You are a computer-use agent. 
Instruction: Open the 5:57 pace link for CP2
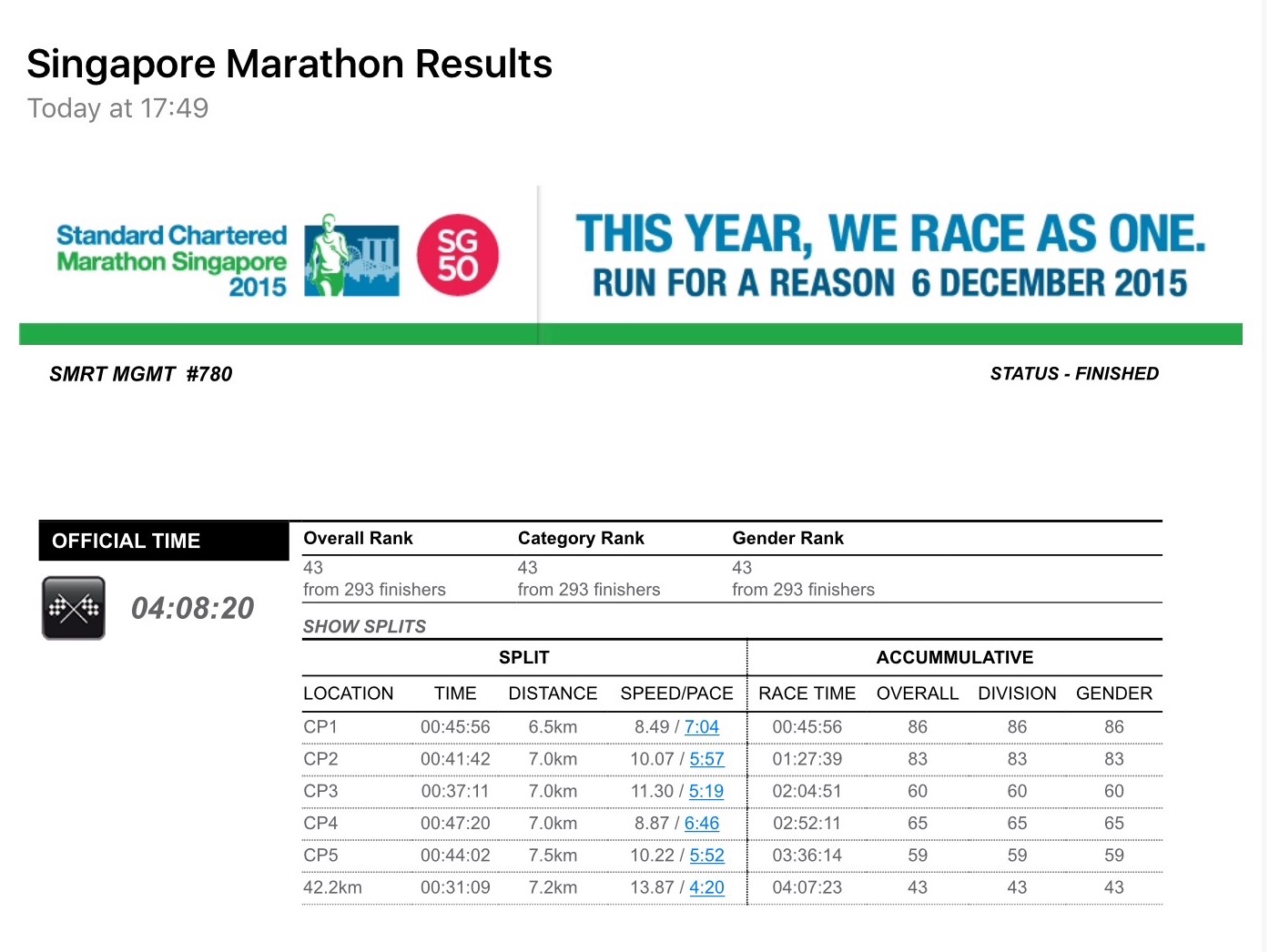click(706, 759)
